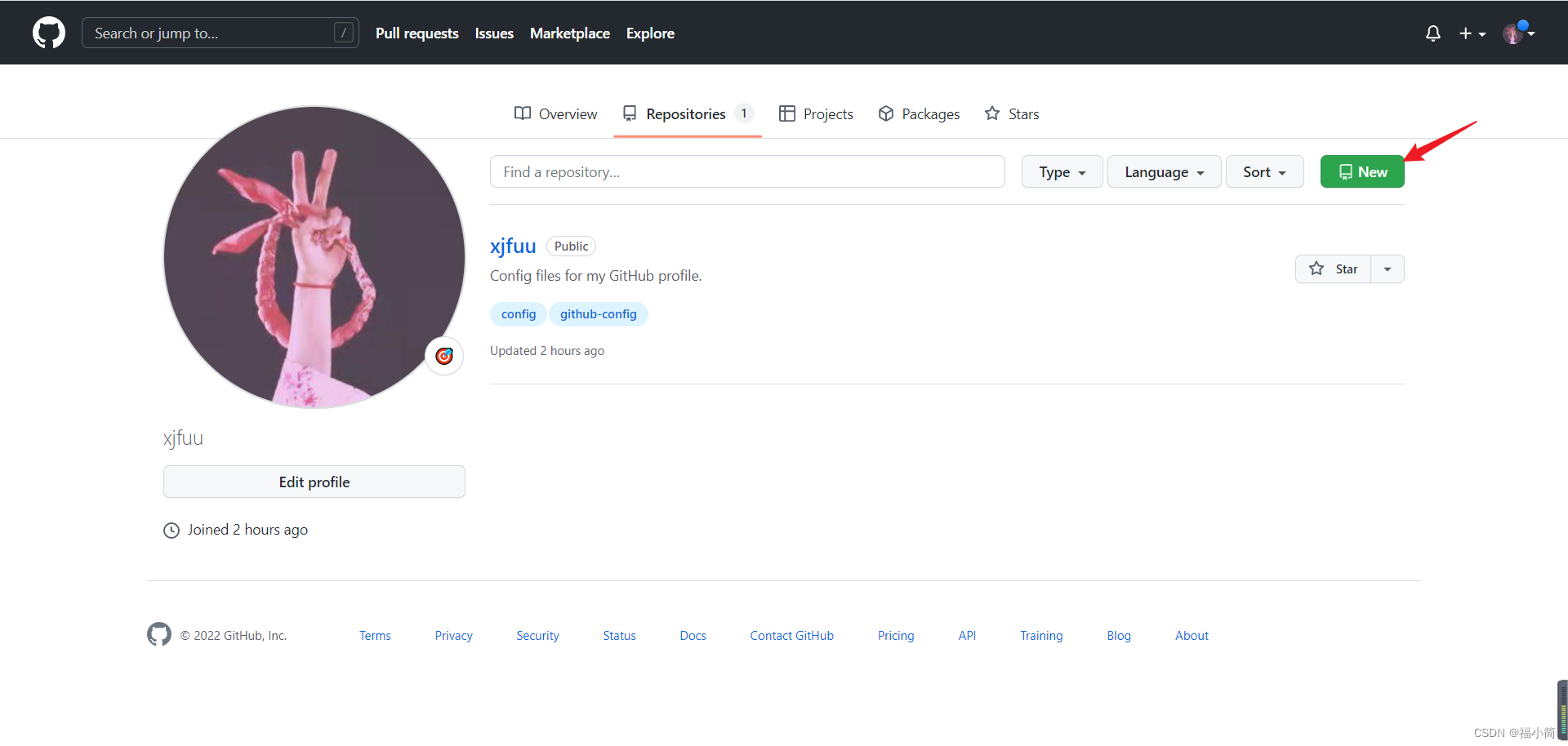Switch to the Stars tab
1568x746 pixels.
click(x=1012, y=113)
